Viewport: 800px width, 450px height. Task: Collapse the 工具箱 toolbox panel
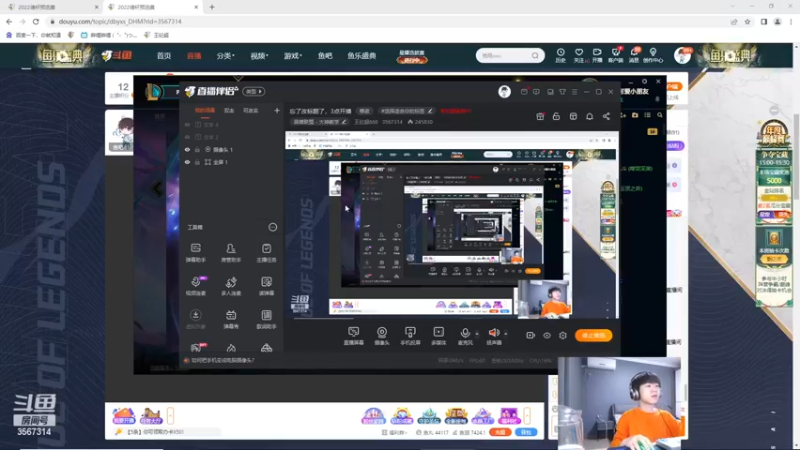[273, 227]
